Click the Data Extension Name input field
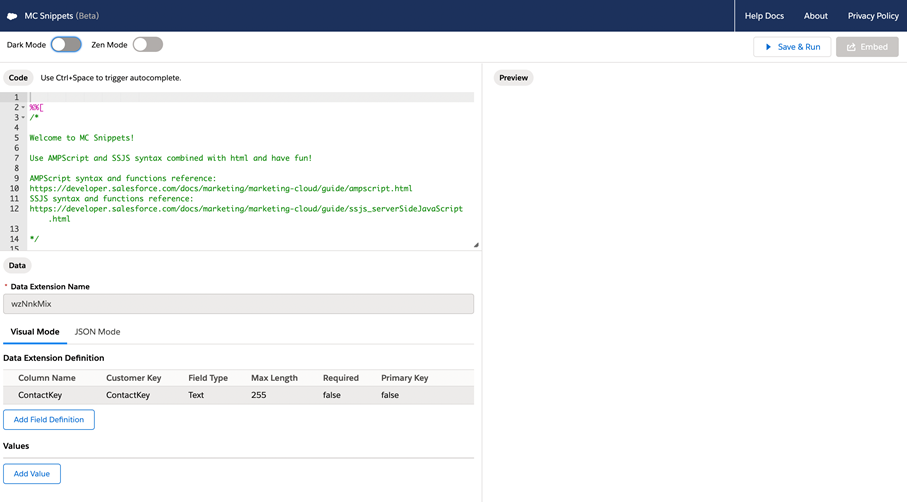907x502 pixels. tap(238, 304)
